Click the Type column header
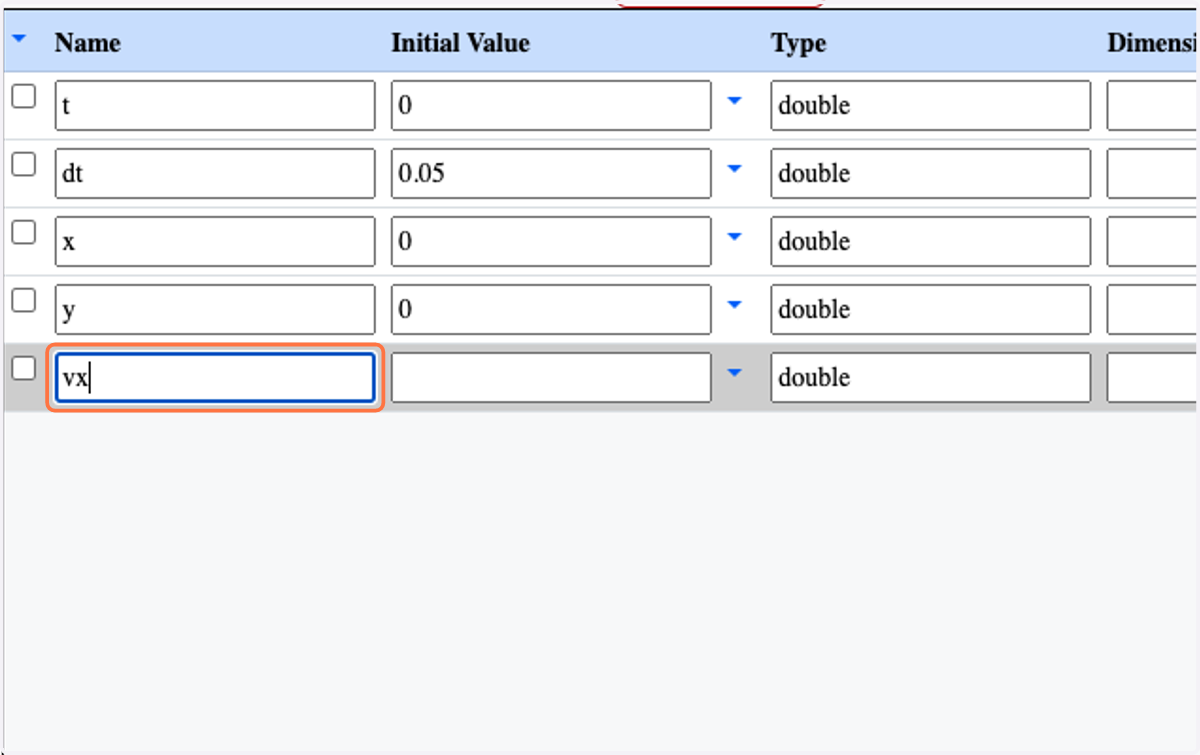The image size is (1200, 755). tap(798, 43)
